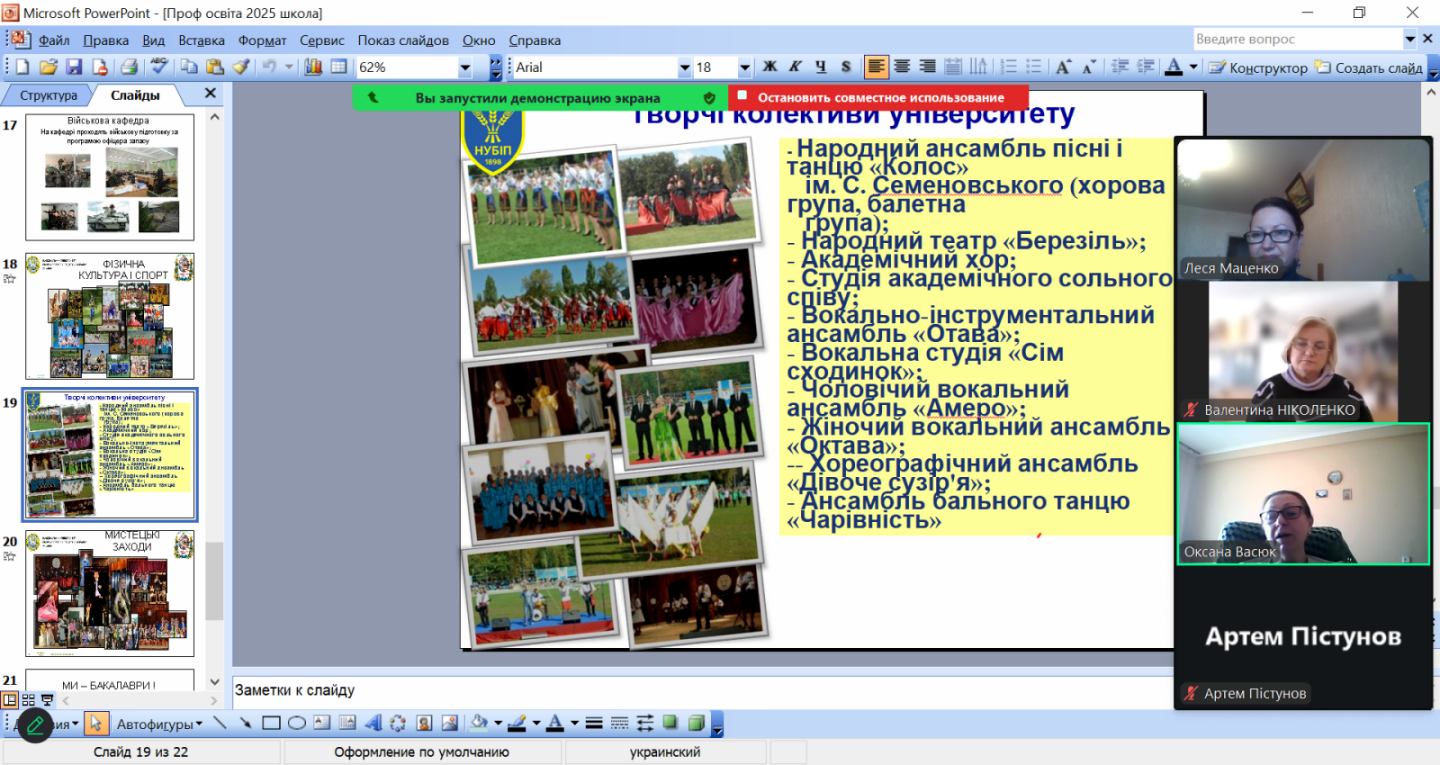Click the Paste clipboard icon

coord(214,67)
